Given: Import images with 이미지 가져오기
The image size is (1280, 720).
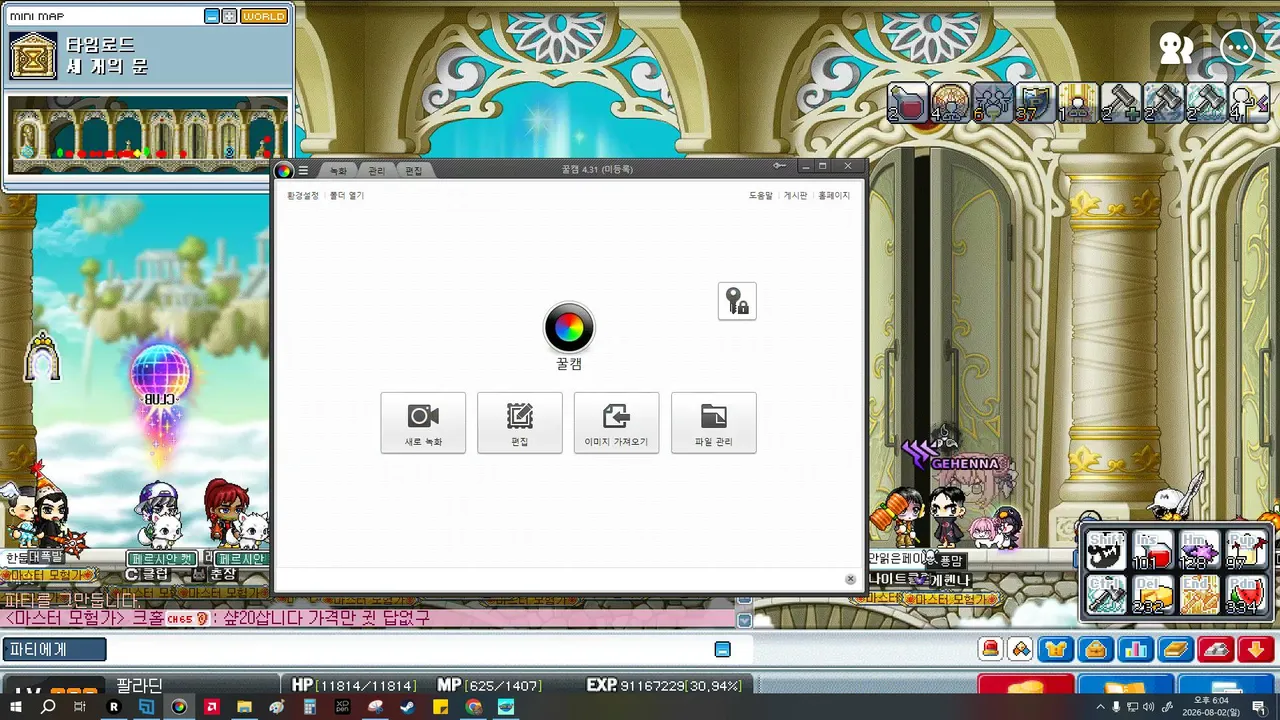Looking at the screenshot, I should pyautogui.click(x=616, y=423).
